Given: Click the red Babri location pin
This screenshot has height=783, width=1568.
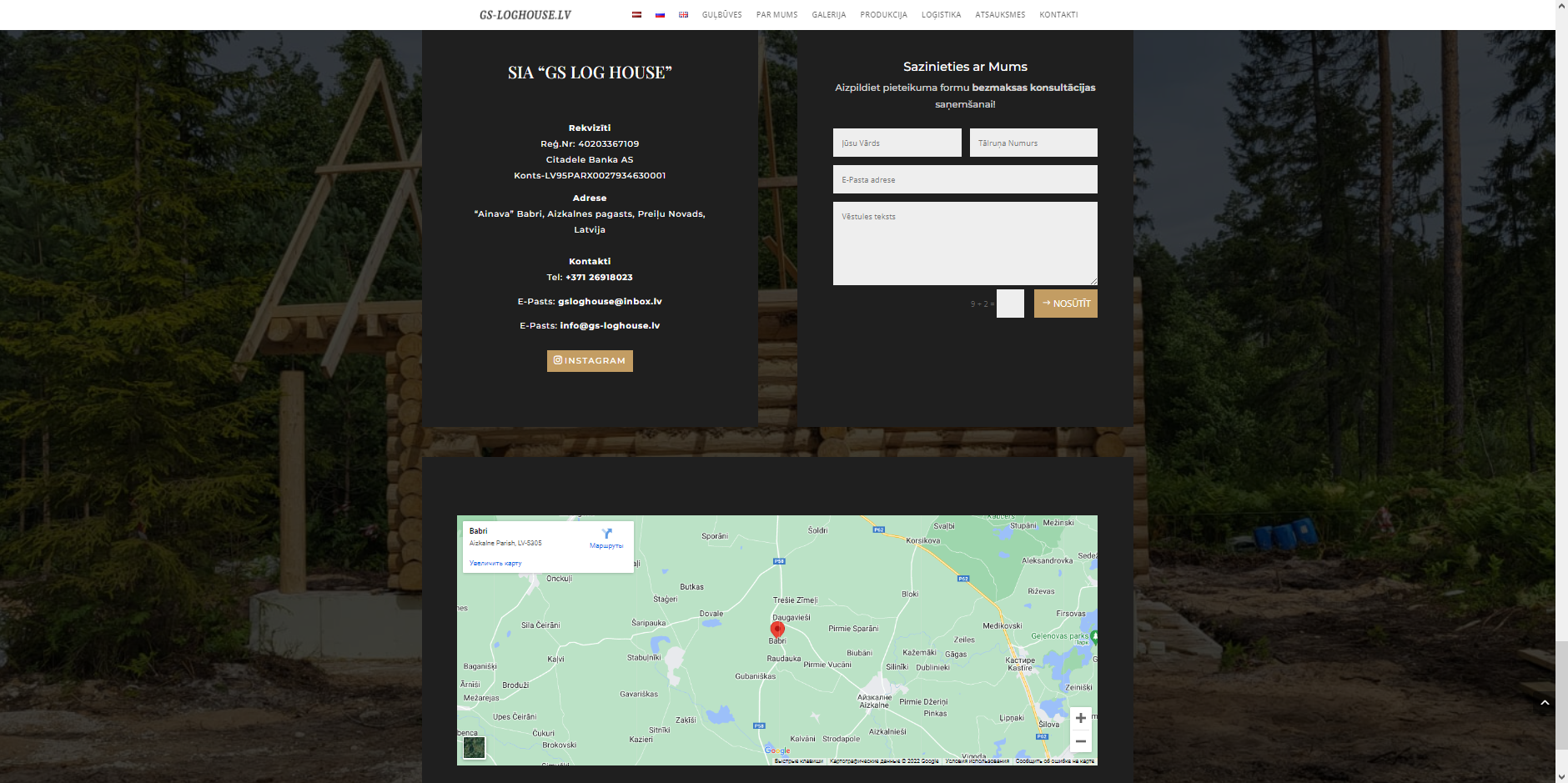Looking at the screenshot, I should pos(777,630).
